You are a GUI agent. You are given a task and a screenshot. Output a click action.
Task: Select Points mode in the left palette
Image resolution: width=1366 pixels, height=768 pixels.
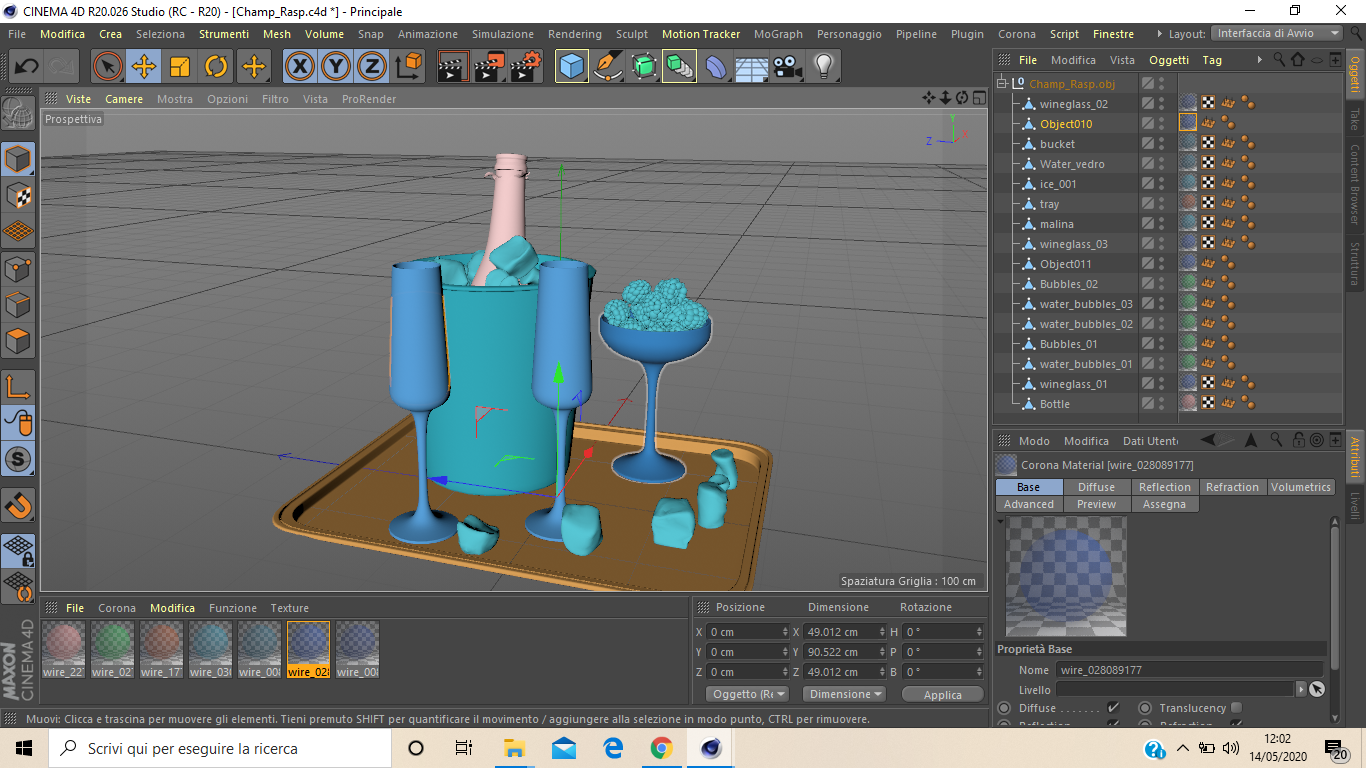click(19, 268)
